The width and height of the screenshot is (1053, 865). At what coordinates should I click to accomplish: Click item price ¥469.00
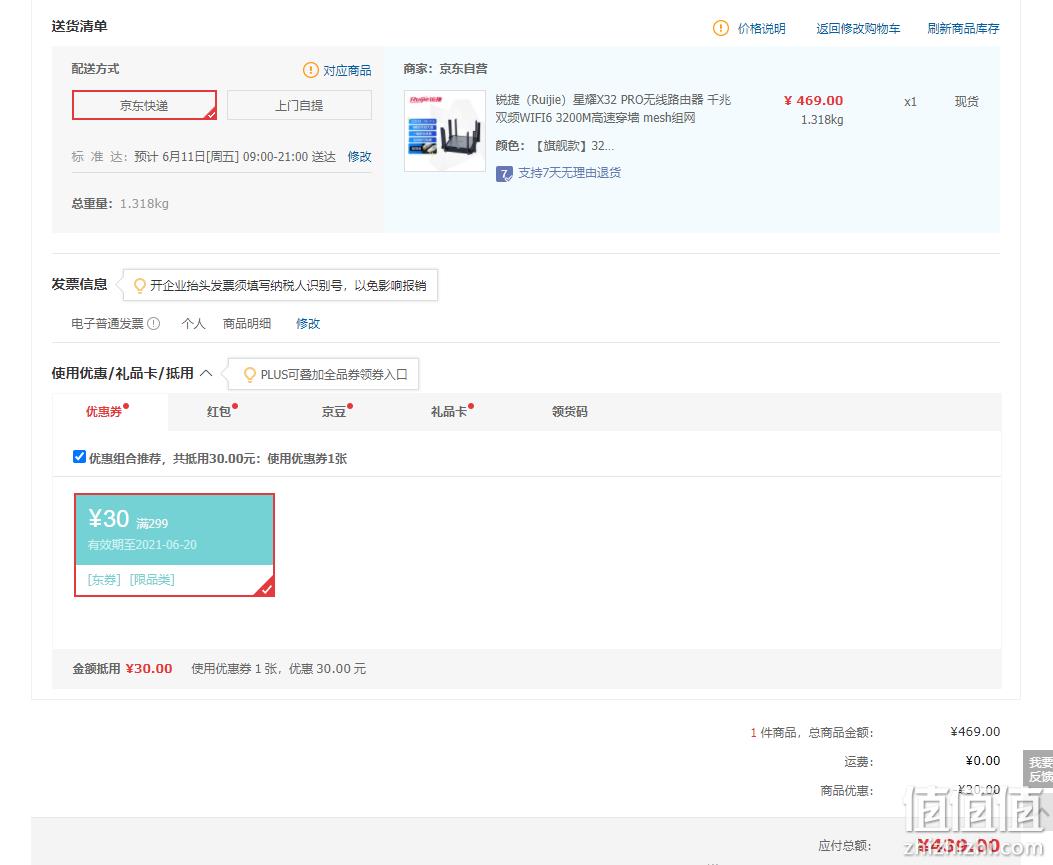813,101
